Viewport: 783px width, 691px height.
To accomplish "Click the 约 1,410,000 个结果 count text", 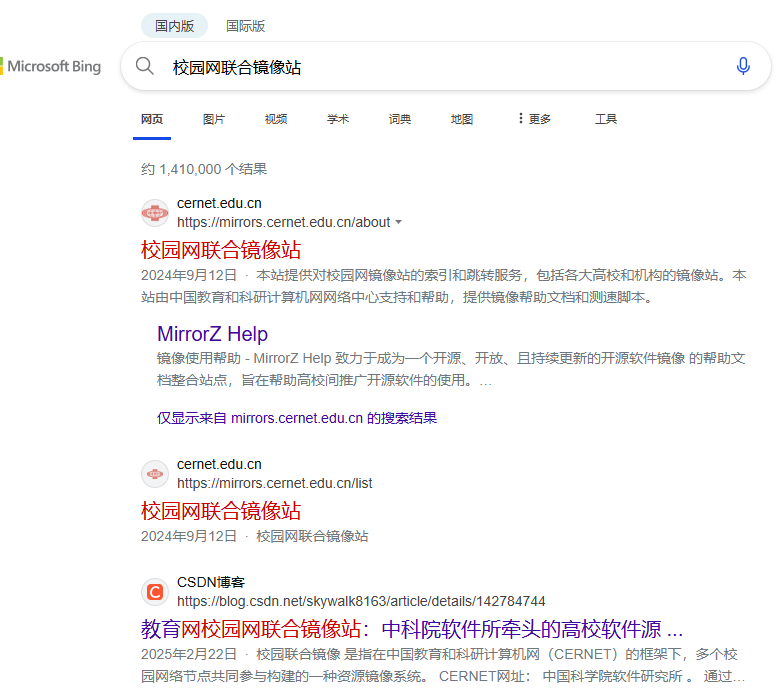I will coord(204,169).
